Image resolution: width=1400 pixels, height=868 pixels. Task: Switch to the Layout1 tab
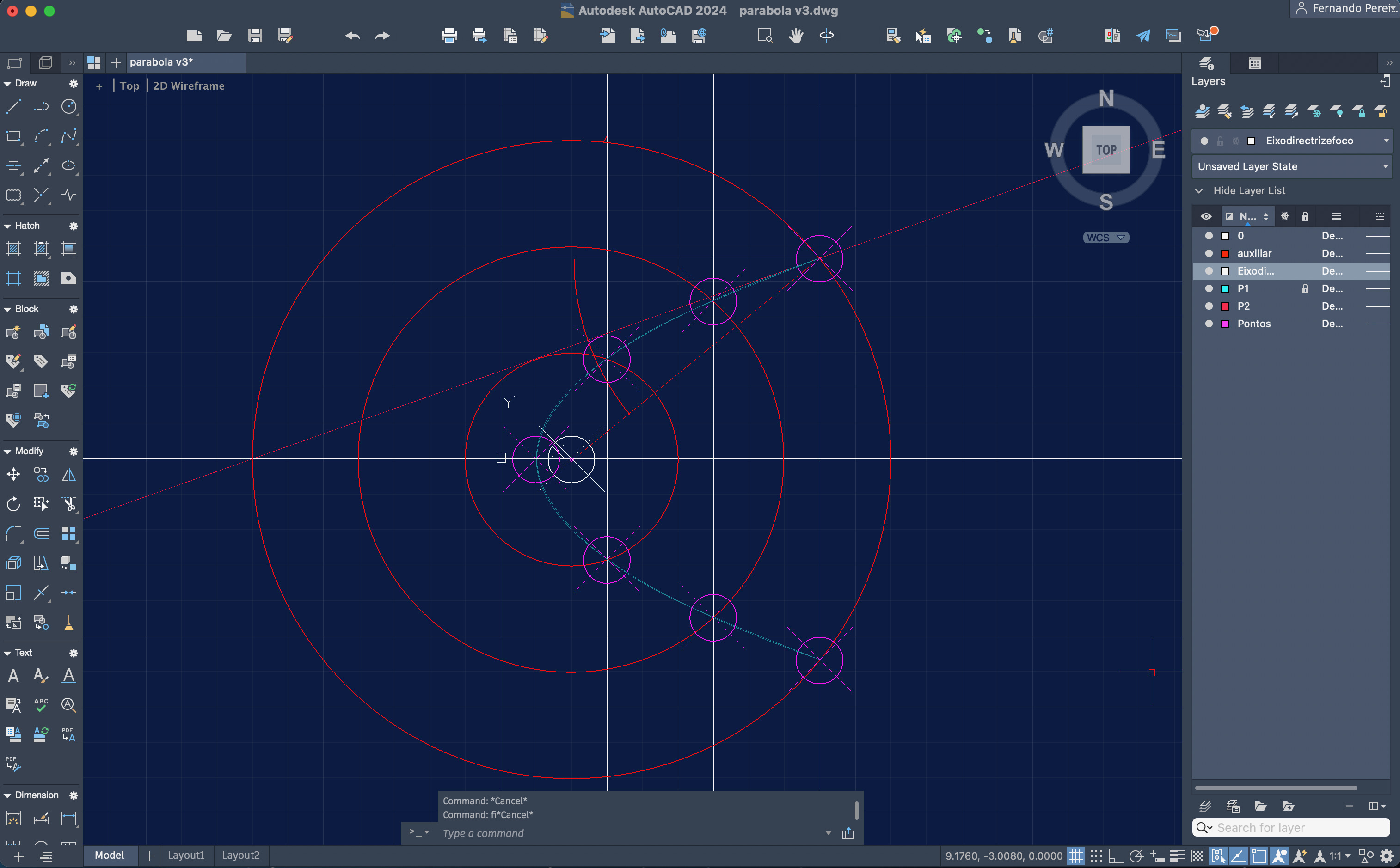(186, 856)
